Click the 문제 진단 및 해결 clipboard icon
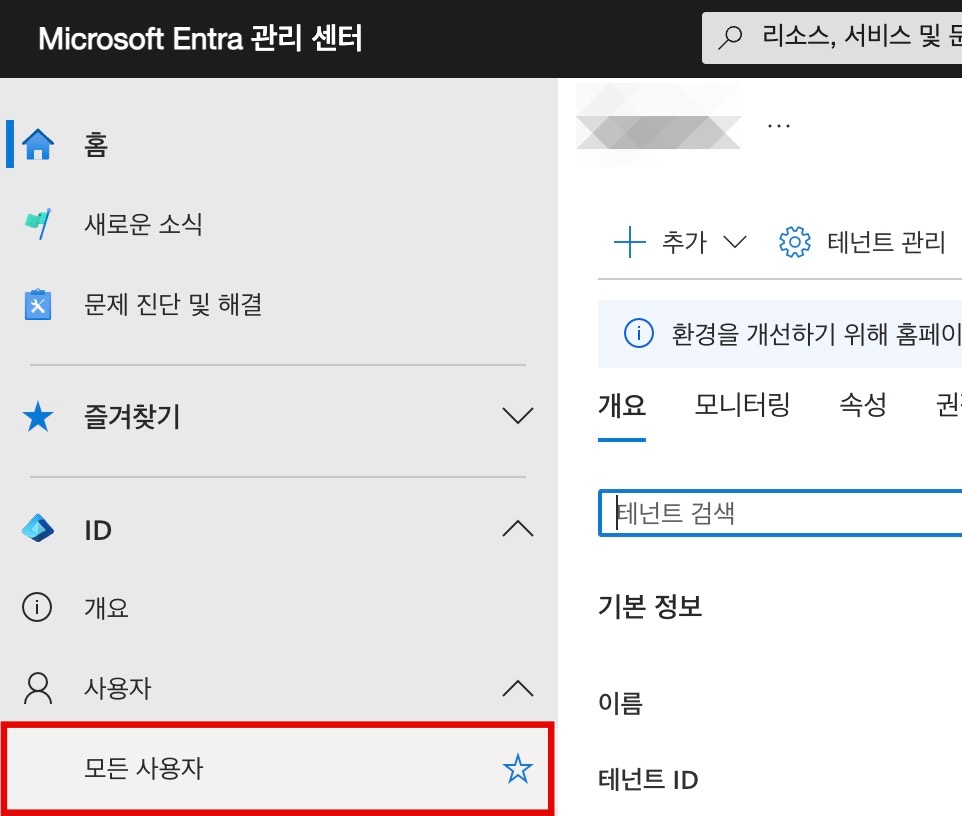Viewport: 962px width, 816px height. [38, 304]
